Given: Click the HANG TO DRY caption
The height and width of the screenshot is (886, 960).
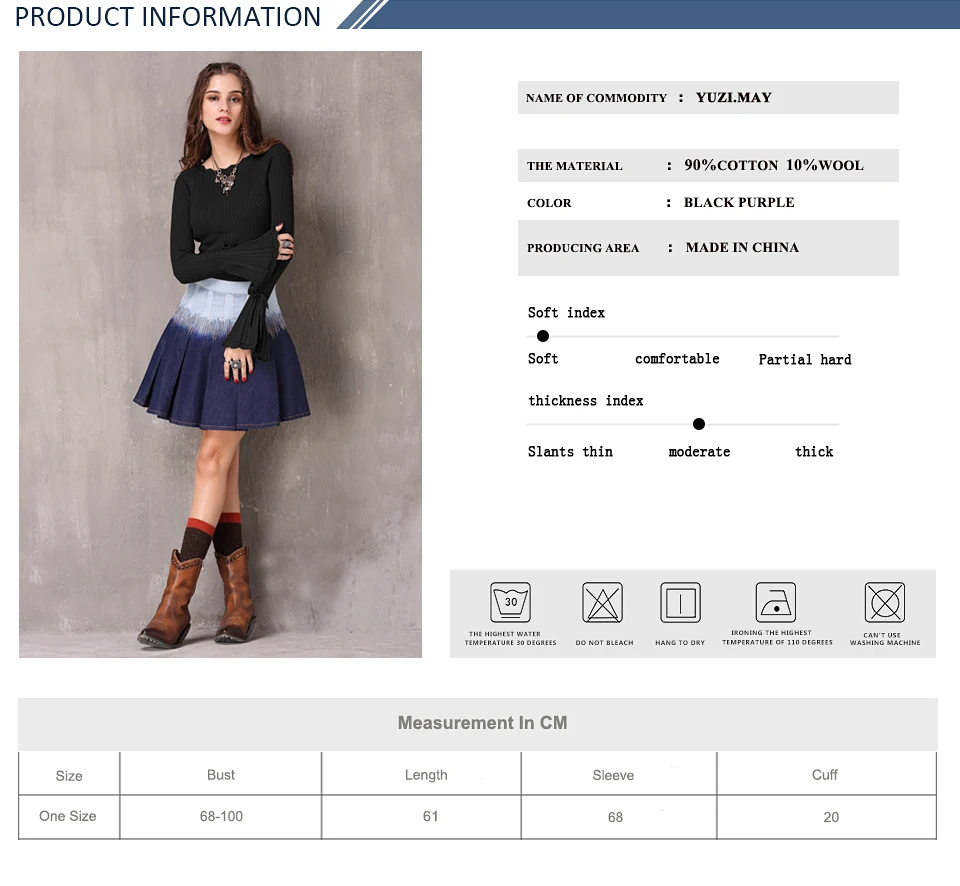Looking at the screenshot, I should point(680,643).
